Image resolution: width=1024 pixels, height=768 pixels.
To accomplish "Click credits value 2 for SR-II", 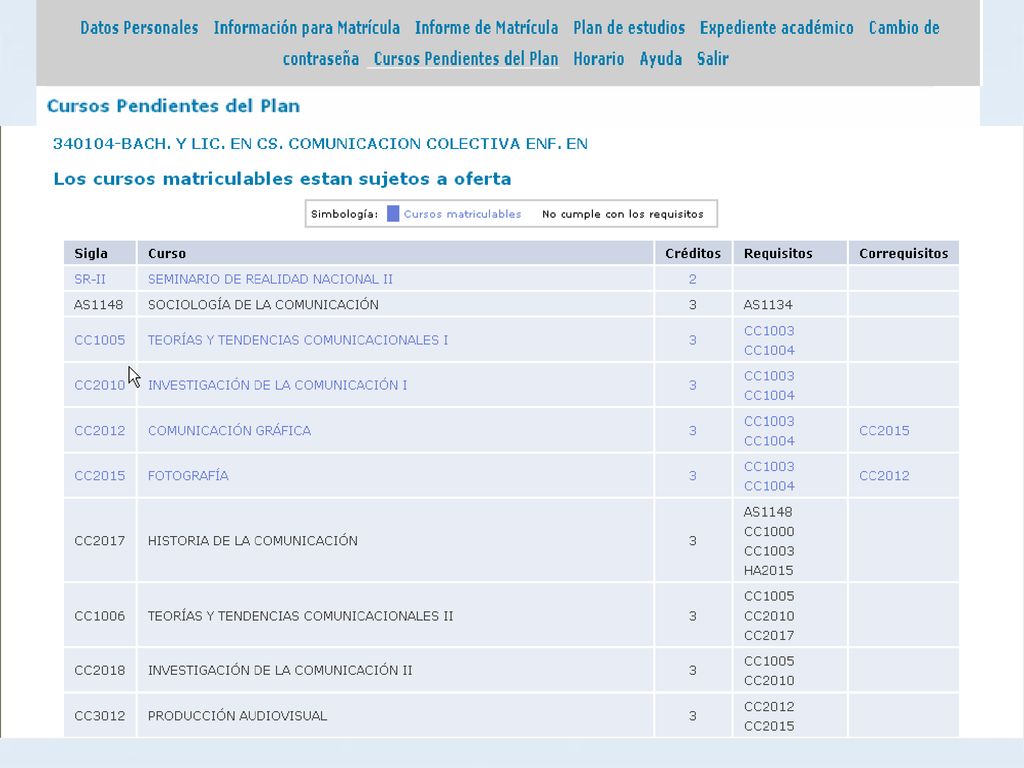I will click(692, 279).
